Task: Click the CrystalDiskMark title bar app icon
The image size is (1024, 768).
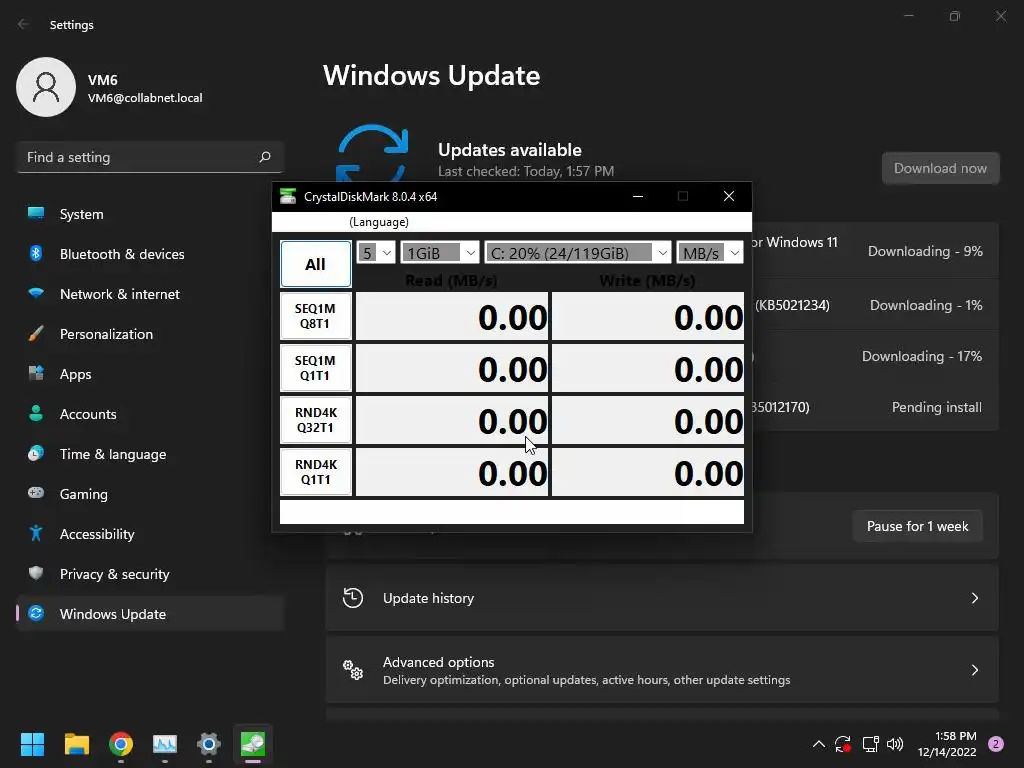Action: 288,196
